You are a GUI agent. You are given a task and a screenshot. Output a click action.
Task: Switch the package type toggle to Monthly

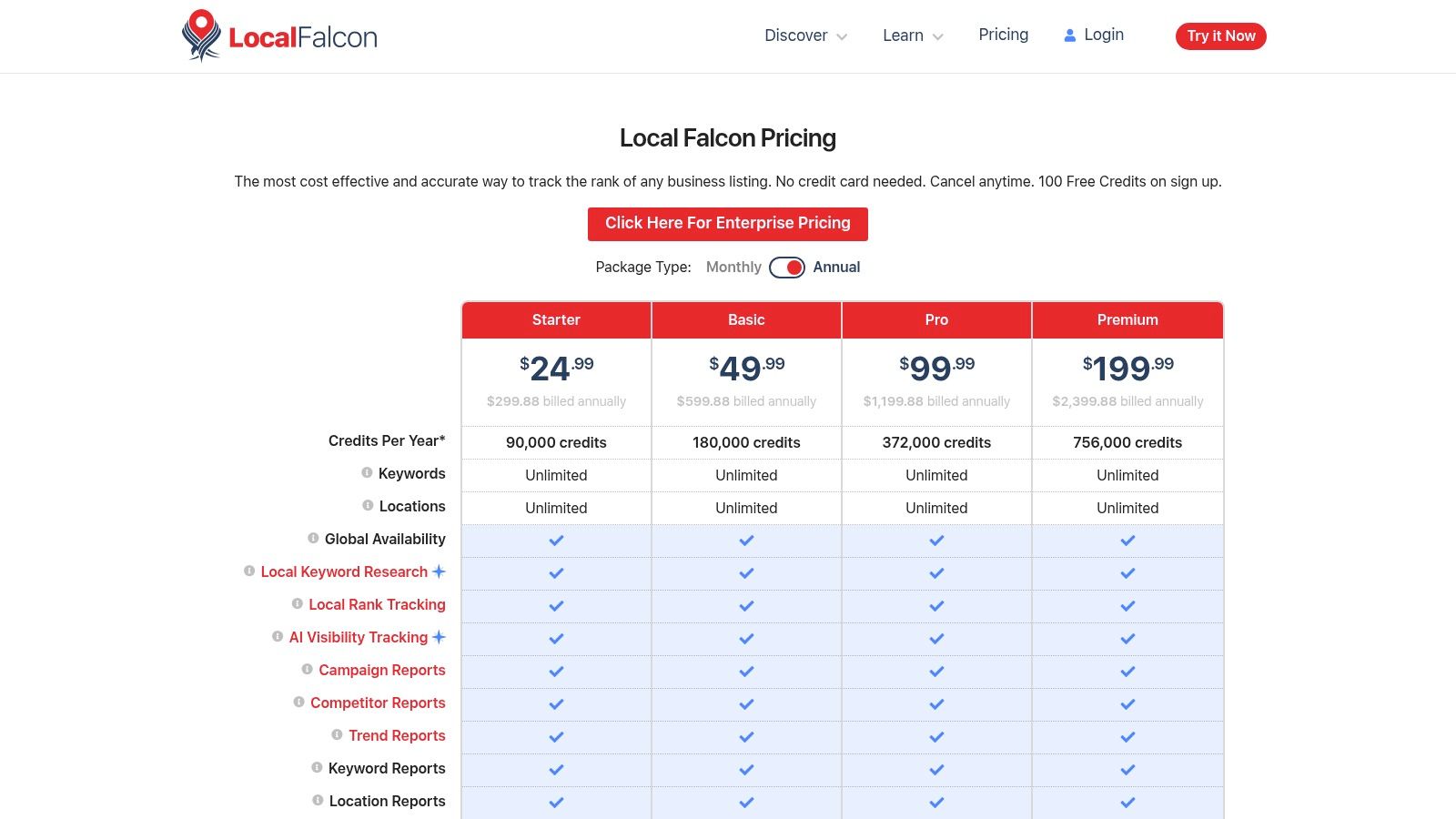tap(733, 267)
